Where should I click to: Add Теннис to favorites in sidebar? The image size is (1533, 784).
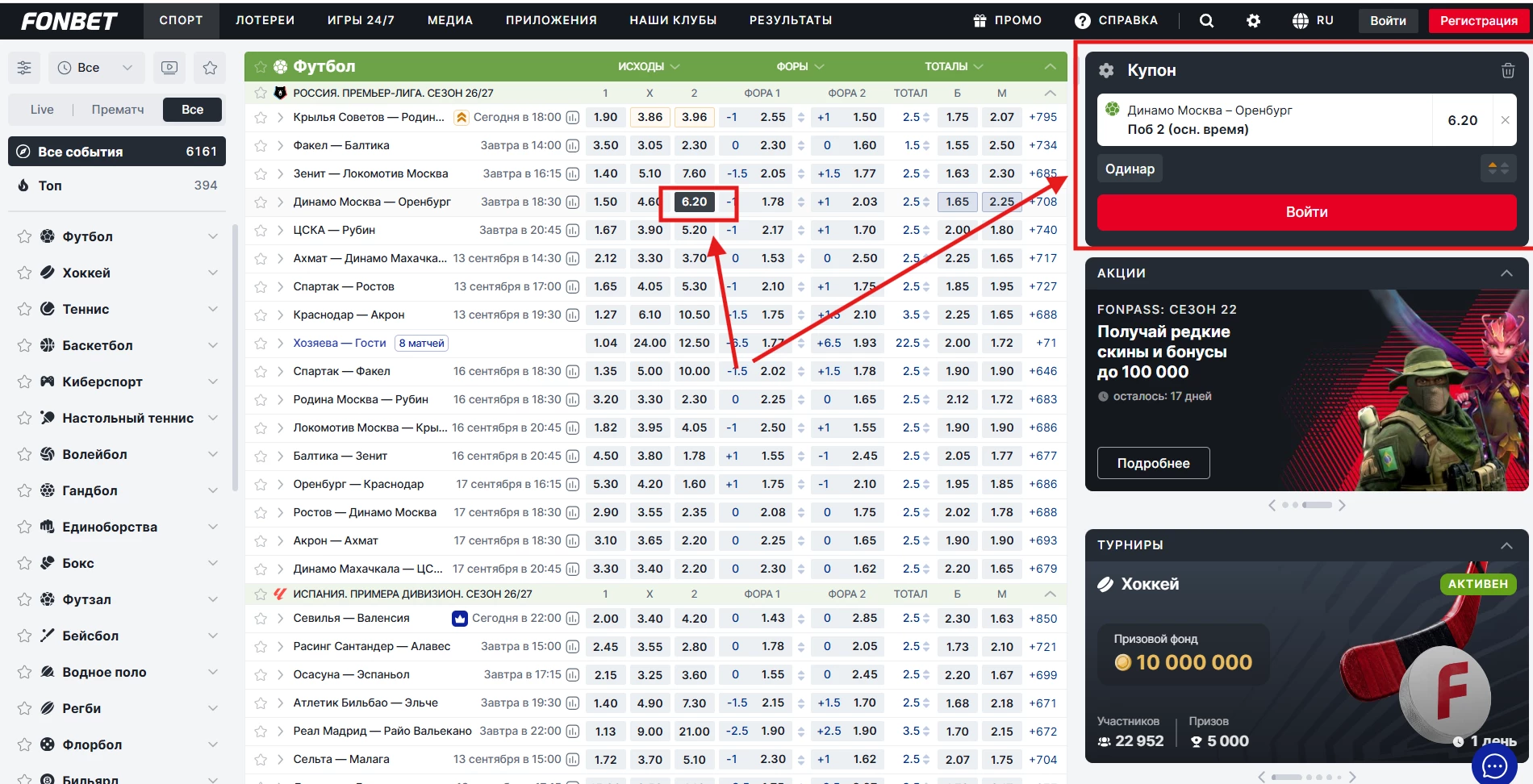pos(24,310)
